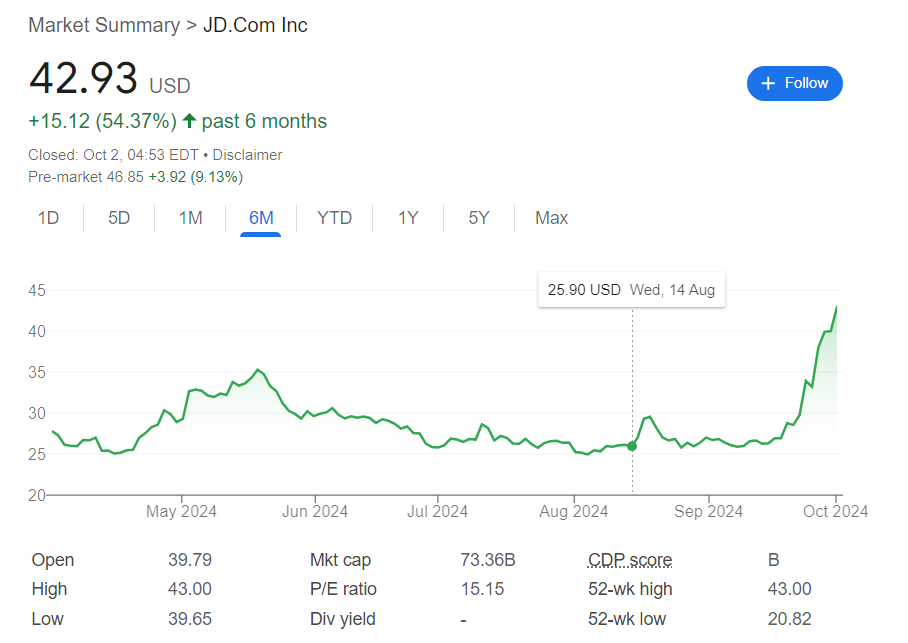Show the YTD chart range
The width and height of the screenshot is (908, 643).
point(335,218)
